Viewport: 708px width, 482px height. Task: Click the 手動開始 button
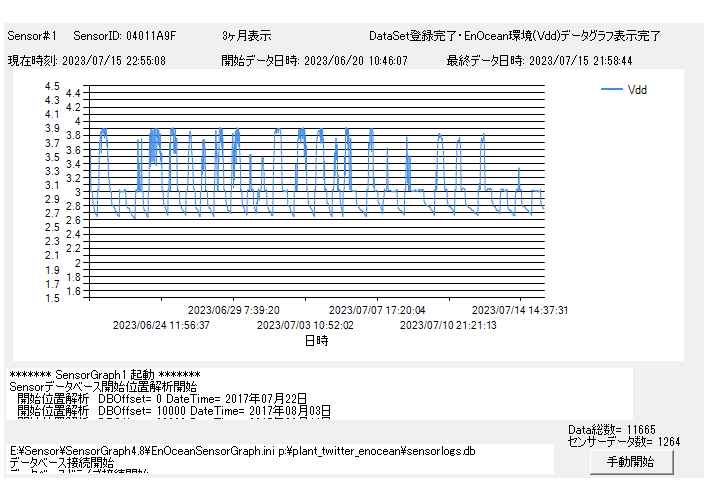pos(630,462)
